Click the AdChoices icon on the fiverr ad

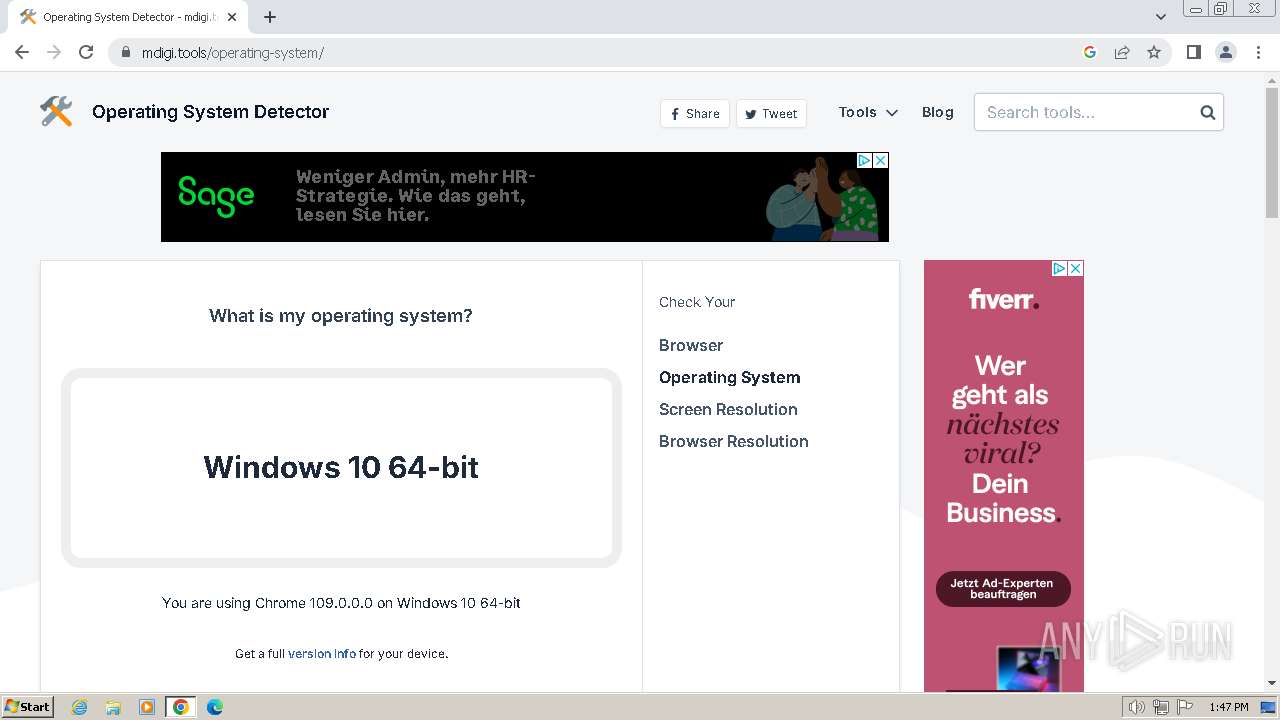pos(1060,268)
